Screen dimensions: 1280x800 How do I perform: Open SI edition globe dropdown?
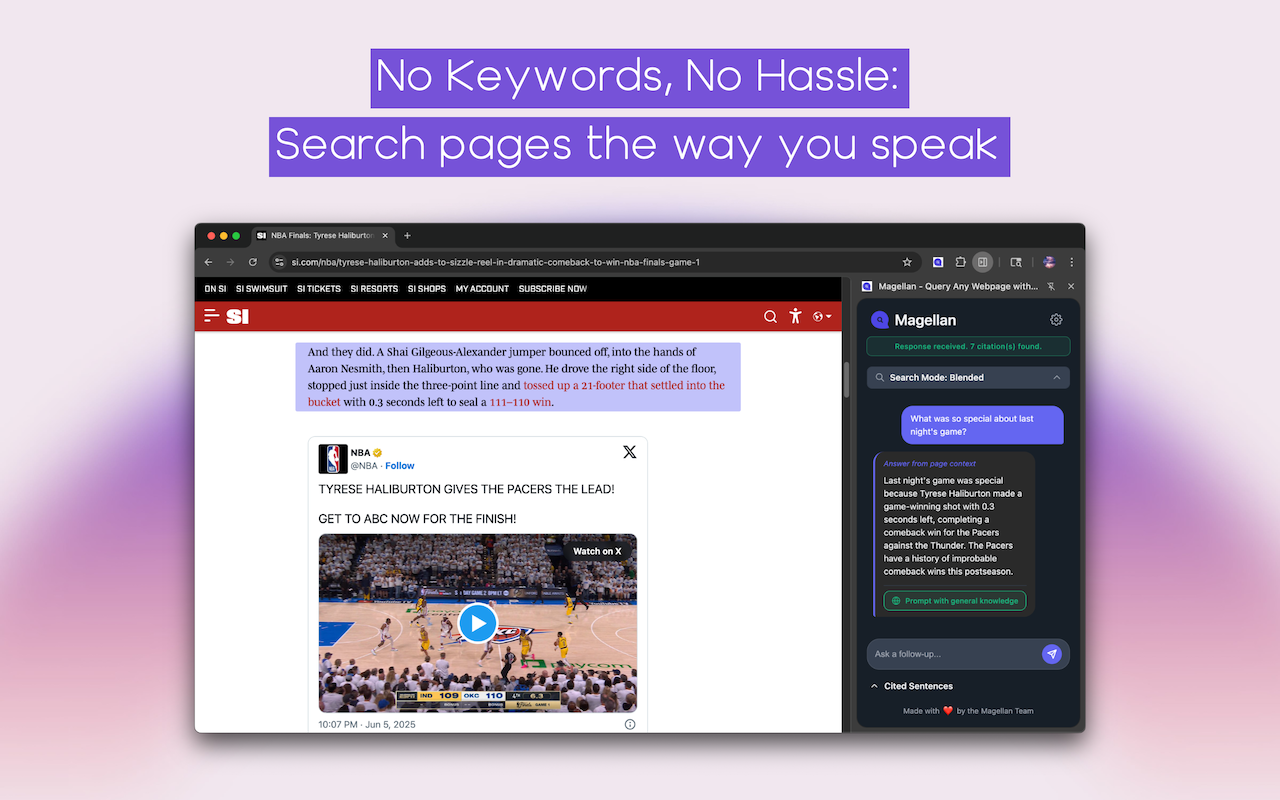click(822, 316)
